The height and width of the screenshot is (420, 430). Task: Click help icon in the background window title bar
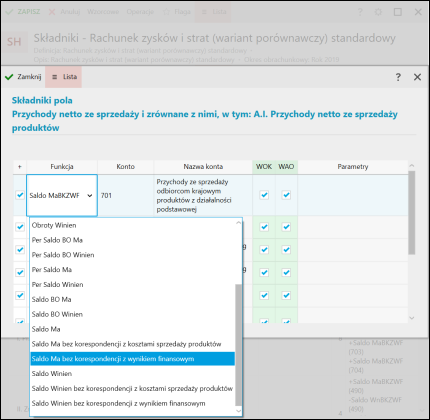click(x=360, y=12)
